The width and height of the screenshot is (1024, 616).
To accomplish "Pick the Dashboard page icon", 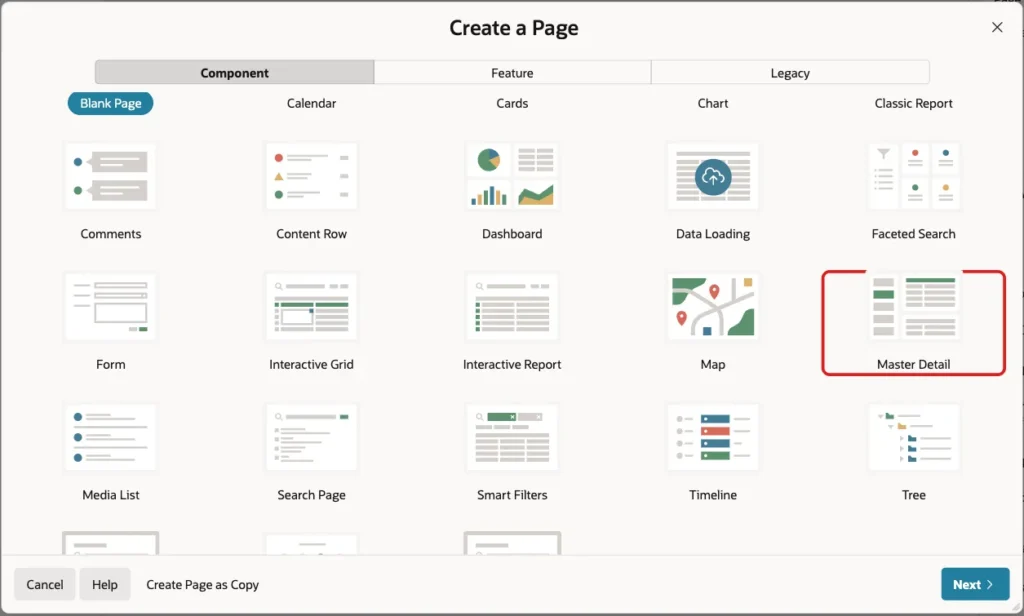I will 512,176.
